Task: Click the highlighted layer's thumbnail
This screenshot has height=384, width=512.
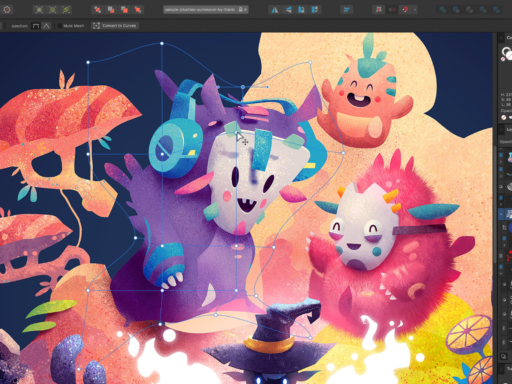Action: 509,213
